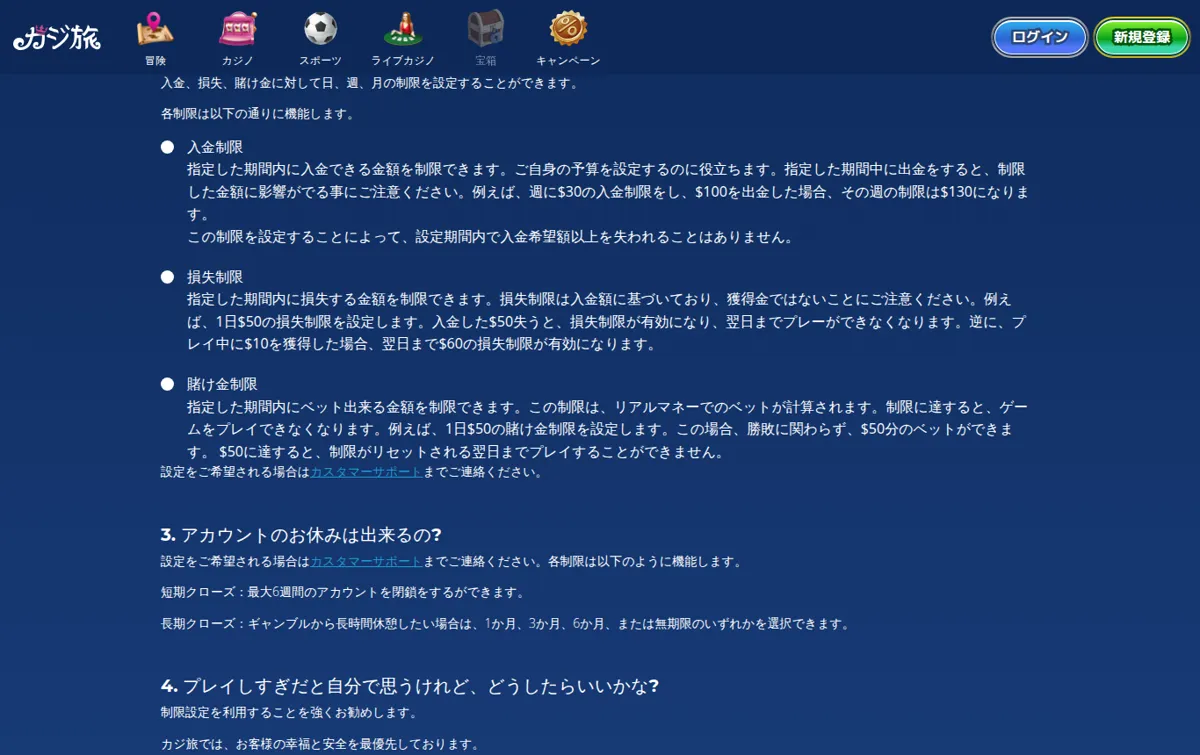1200x755 pixels.
Task: Click the カジ旅 site logo
Action: [57, 37]
